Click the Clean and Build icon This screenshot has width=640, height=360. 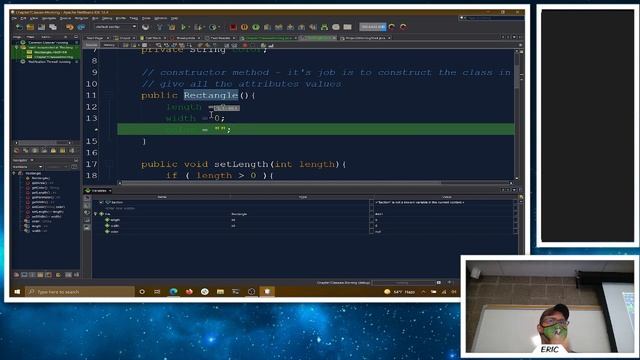(172, 27)
